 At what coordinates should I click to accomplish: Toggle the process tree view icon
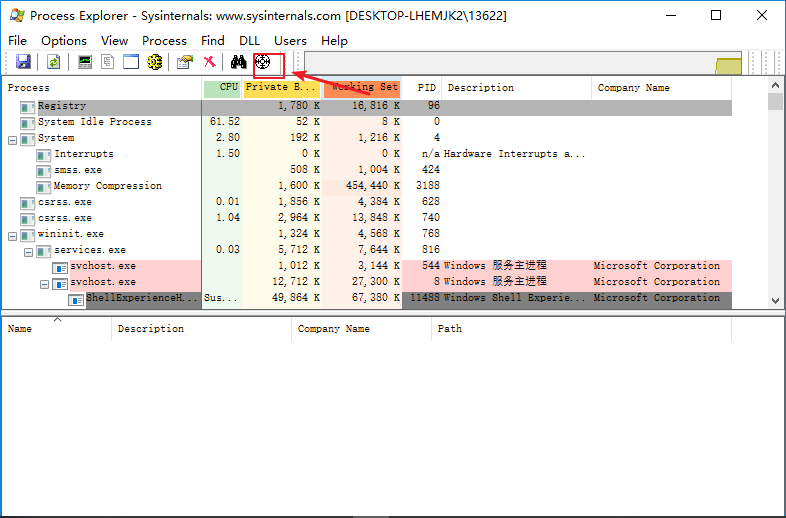pos(107,62)
